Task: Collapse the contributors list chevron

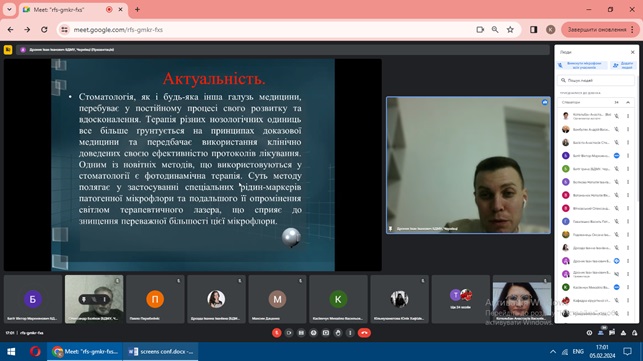Action: pos(628,102)
